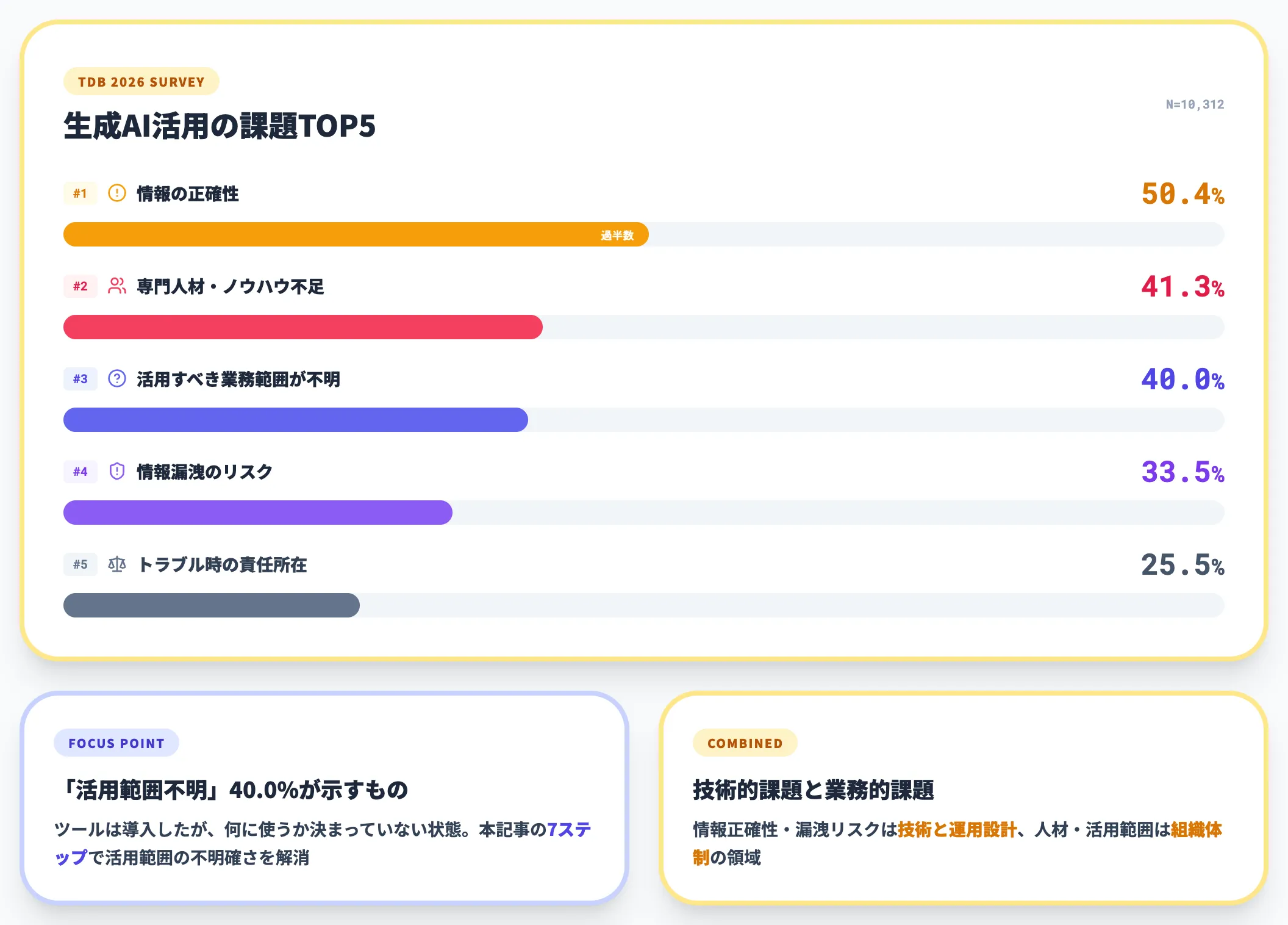Image resolution: width=1288 pixels, height=925 pixels.
Task: Click the #3 rank badge
Action: [80, 379]
